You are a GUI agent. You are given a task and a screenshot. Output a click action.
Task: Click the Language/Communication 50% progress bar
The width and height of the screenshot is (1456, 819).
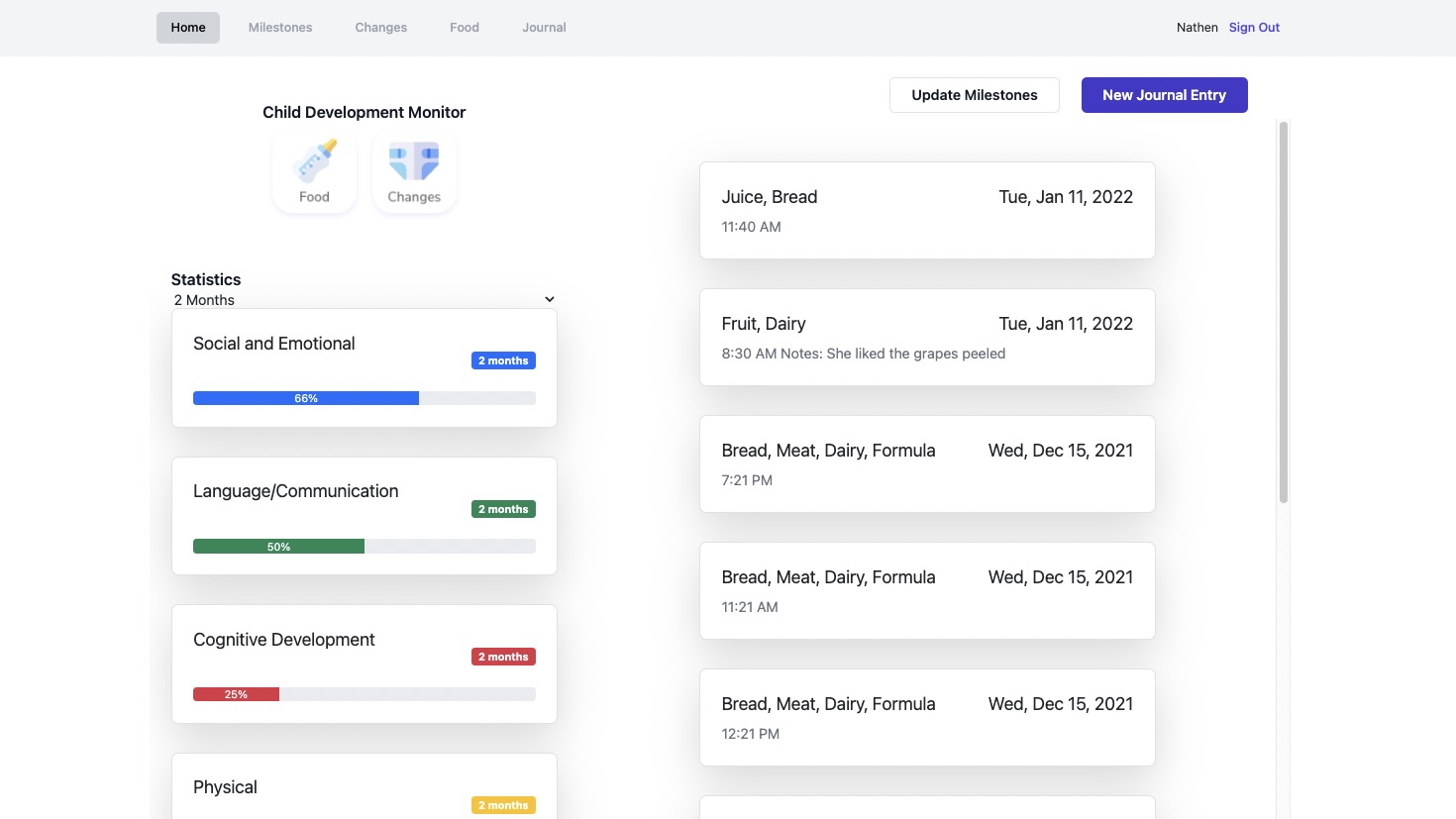(364, 547)
